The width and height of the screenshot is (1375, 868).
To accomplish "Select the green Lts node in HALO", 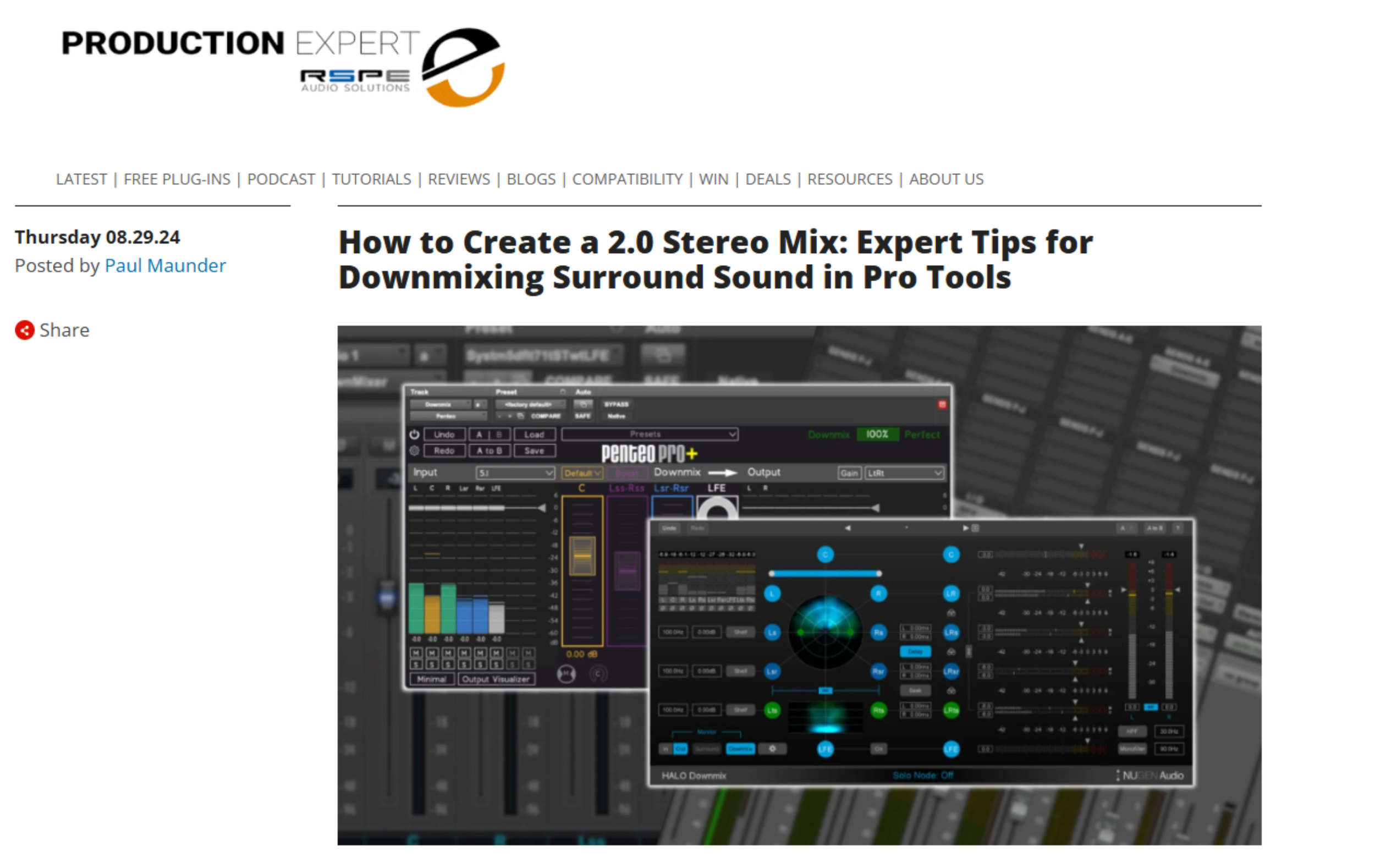I will pyautogui.click(x=772, y=710).
